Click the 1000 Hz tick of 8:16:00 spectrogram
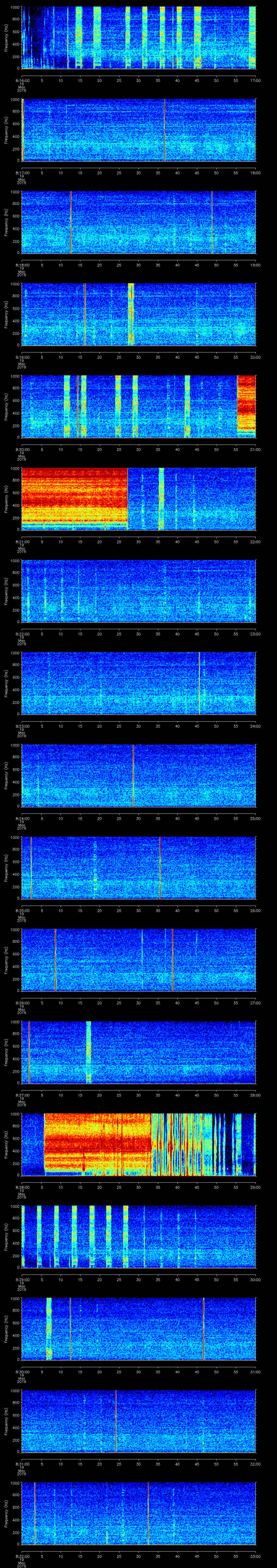Image resolution: width=277 pixels, height=1568 pixels. tap(15, 7)
